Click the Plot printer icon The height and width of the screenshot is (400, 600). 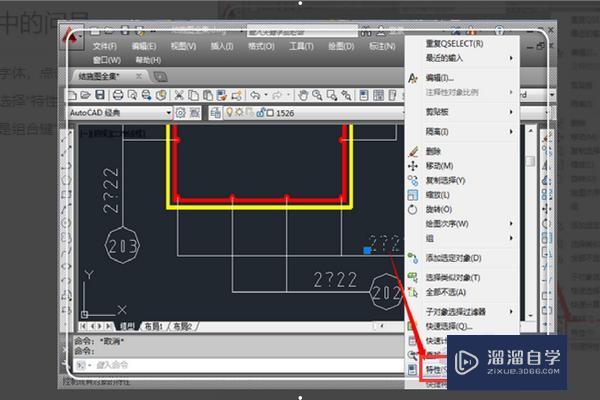118,95
